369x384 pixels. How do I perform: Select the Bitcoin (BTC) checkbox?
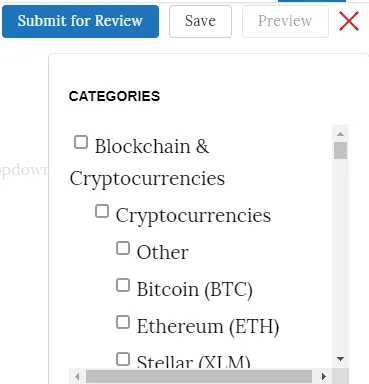(123, 285)
